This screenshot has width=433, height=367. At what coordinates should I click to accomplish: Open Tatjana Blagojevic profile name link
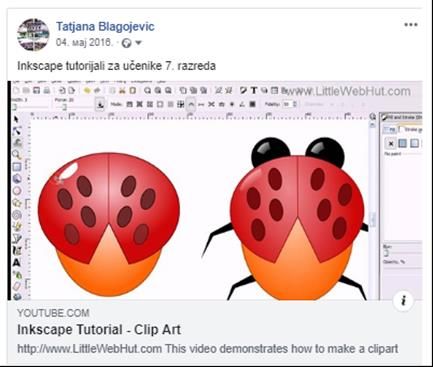tap(105, 26)
